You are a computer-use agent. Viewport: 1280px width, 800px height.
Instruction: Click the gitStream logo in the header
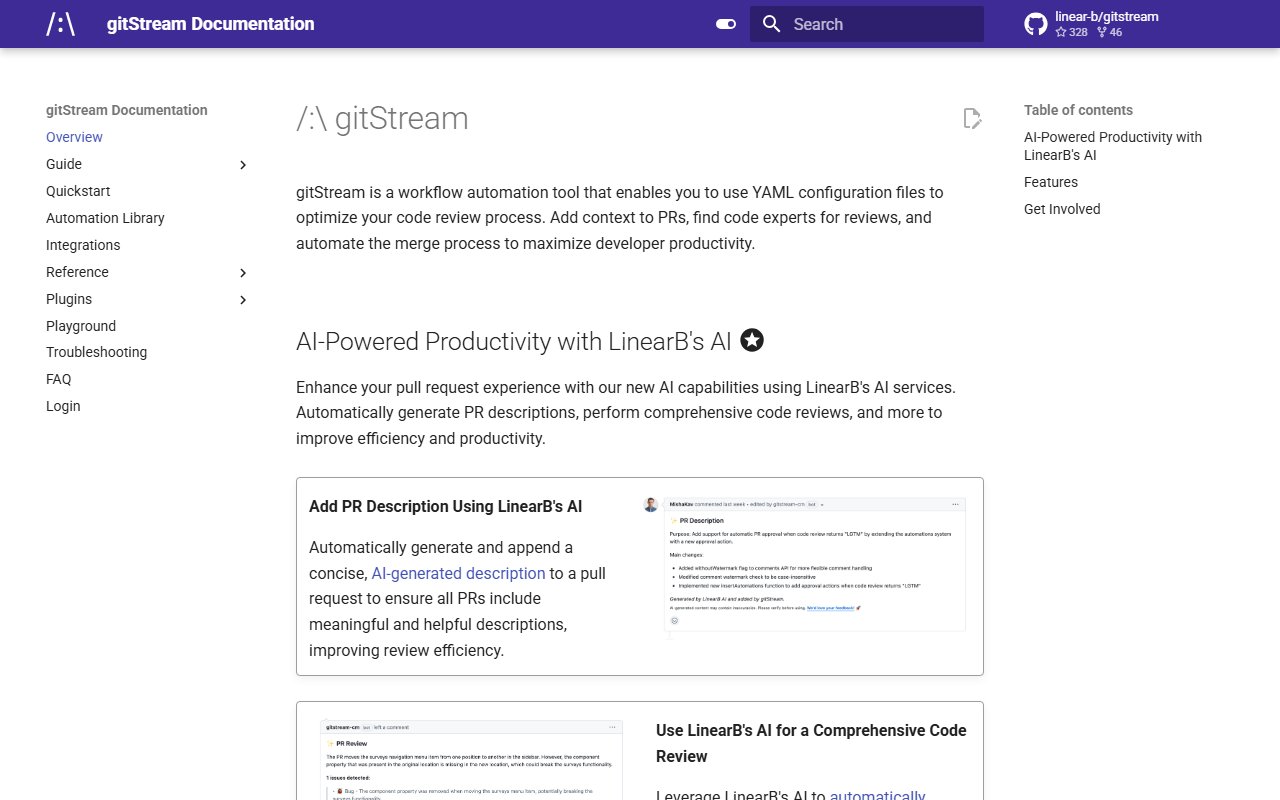pos(61,24)
